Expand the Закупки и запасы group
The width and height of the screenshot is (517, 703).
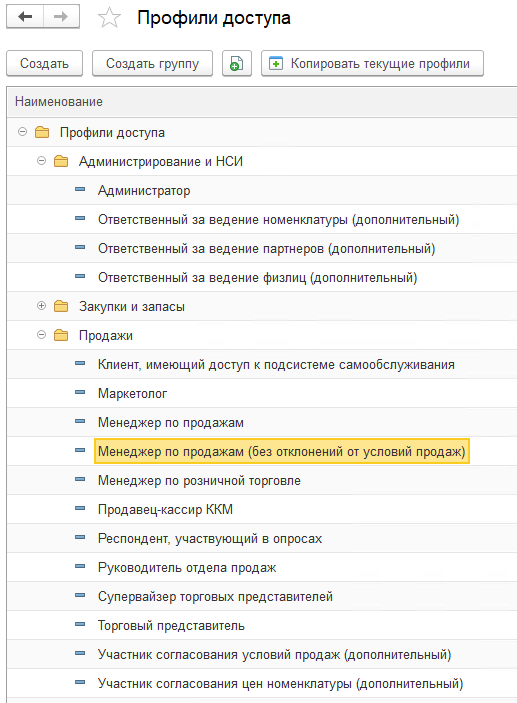(x=41, y=306)
